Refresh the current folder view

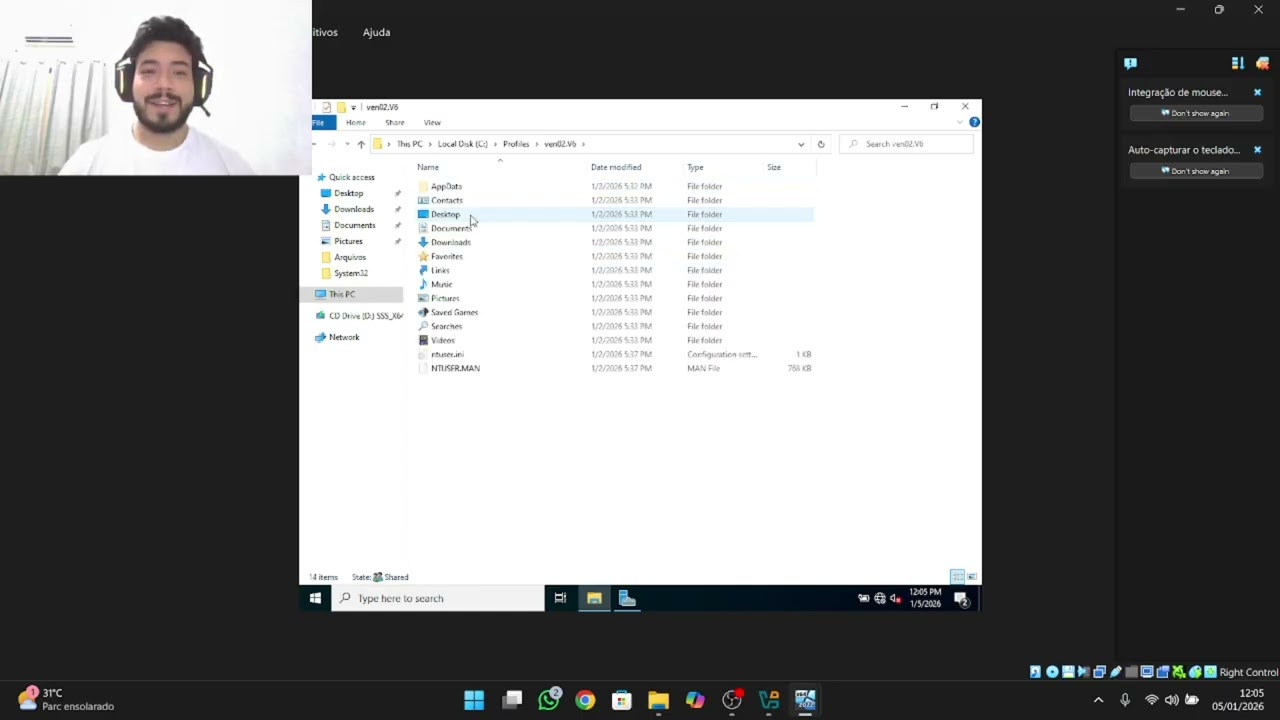pyautogui.click(x=821, y=144)
